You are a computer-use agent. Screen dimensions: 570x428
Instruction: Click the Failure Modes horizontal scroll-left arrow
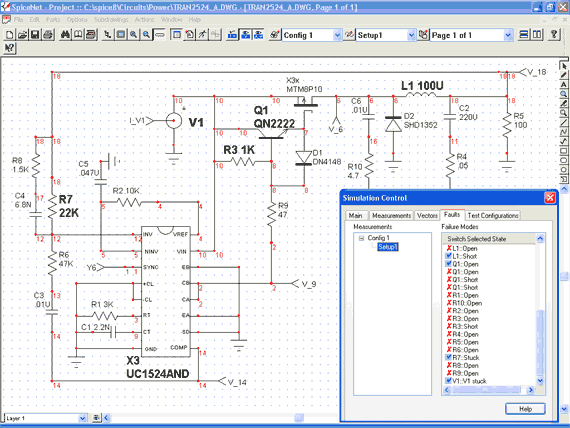point(447,390)
